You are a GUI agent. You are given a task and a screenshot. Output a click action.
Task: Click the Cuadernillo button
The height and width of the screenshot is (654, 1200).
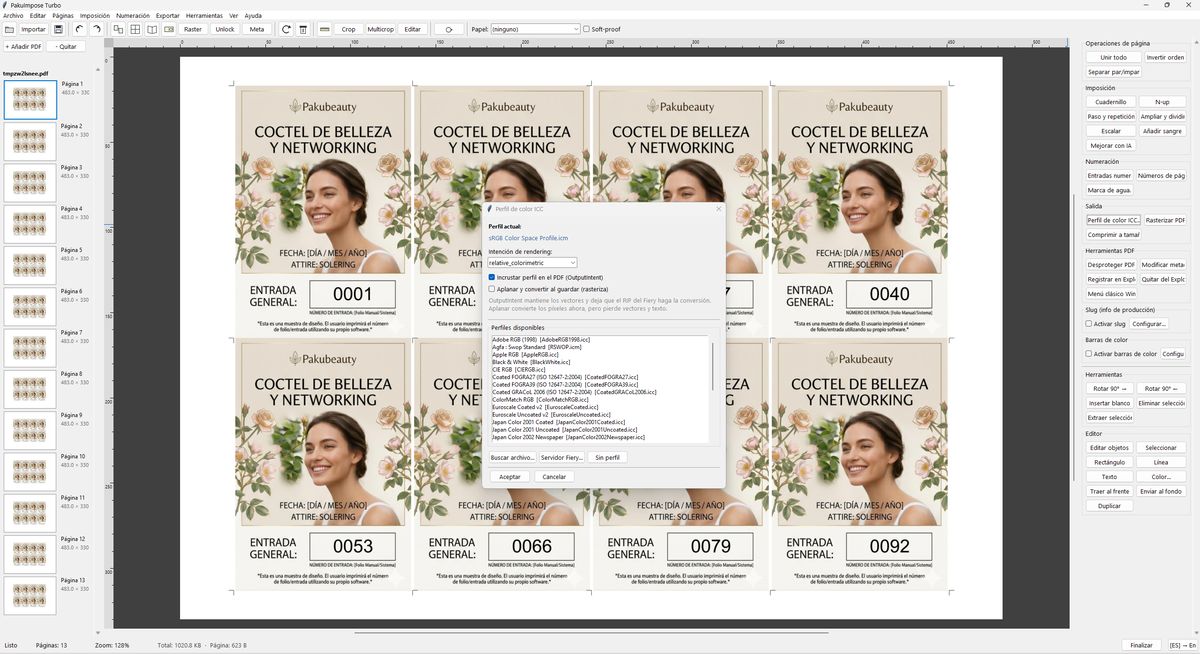pyautogui.click(x=1110, y=102)
